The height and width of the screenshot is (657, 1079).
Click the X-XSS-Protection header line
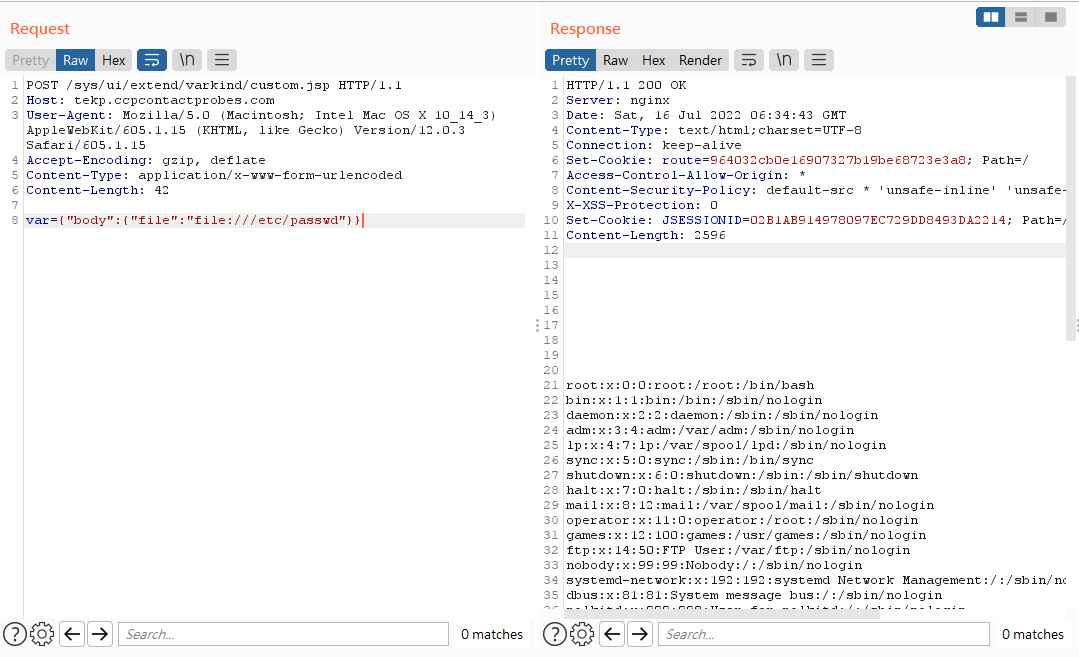click(641, 206)
